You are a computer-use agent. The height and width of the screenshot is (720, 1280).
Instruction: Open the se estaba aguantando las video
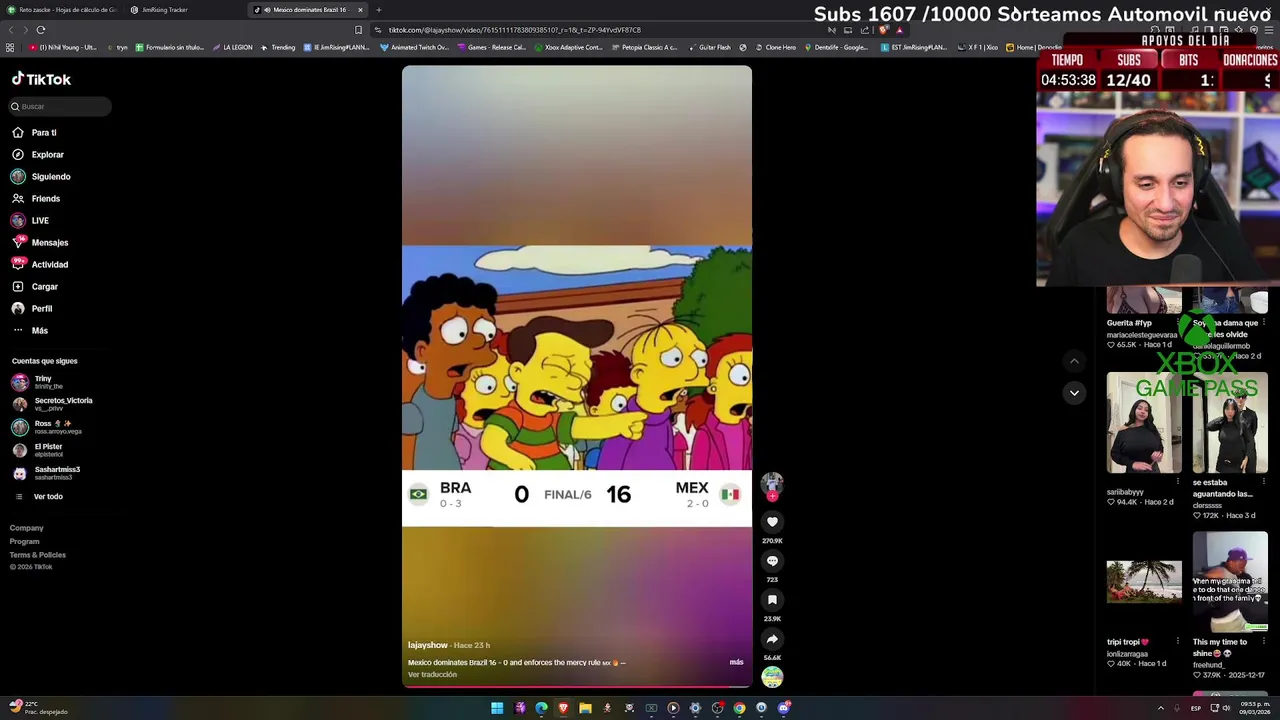[1230, 423]
